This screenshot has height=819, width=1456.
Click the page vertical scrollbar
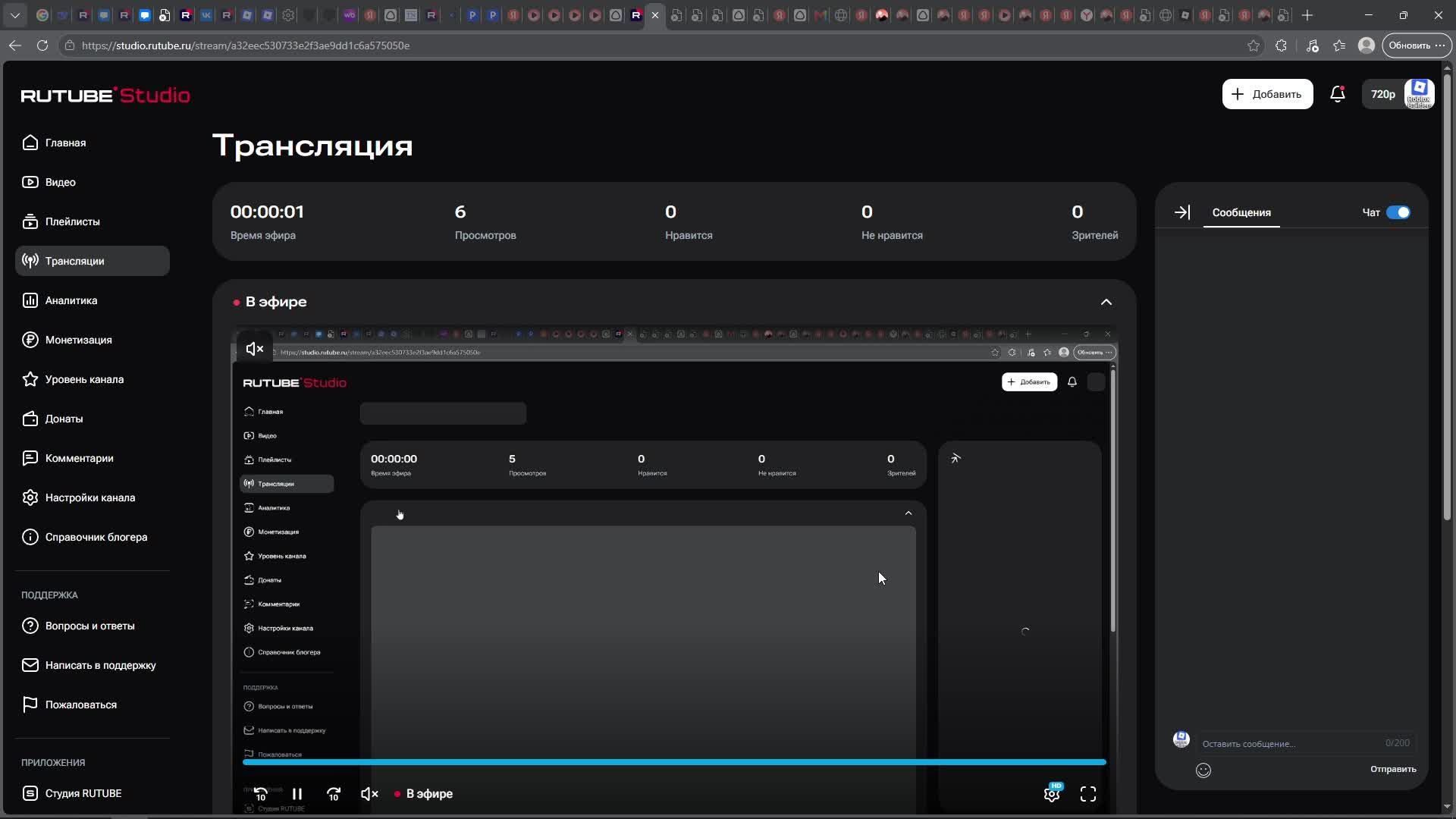(x=1448, y=296)
